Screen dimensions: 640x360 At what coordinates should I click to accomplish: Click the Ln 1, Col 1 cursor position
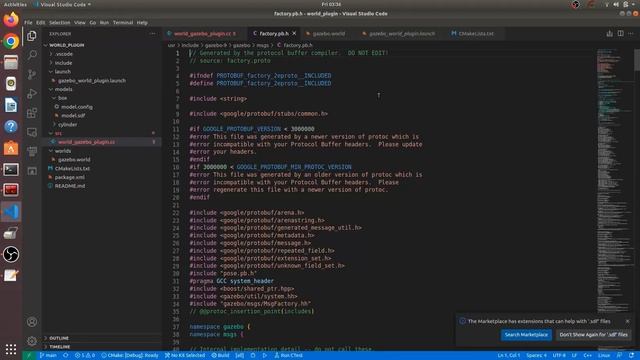[x=508, y=356]
